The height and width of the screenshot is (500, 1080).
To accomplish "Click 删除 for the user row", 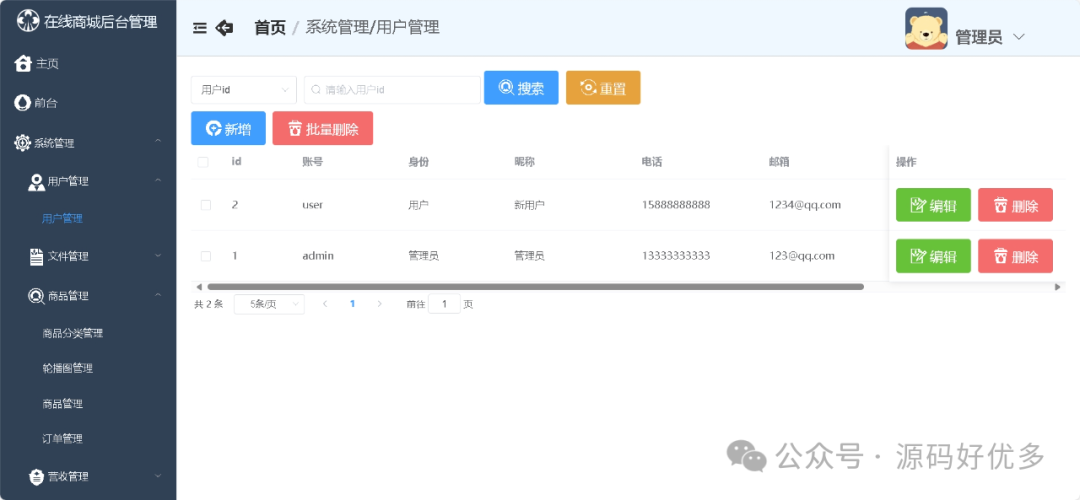I will 1015,205.
